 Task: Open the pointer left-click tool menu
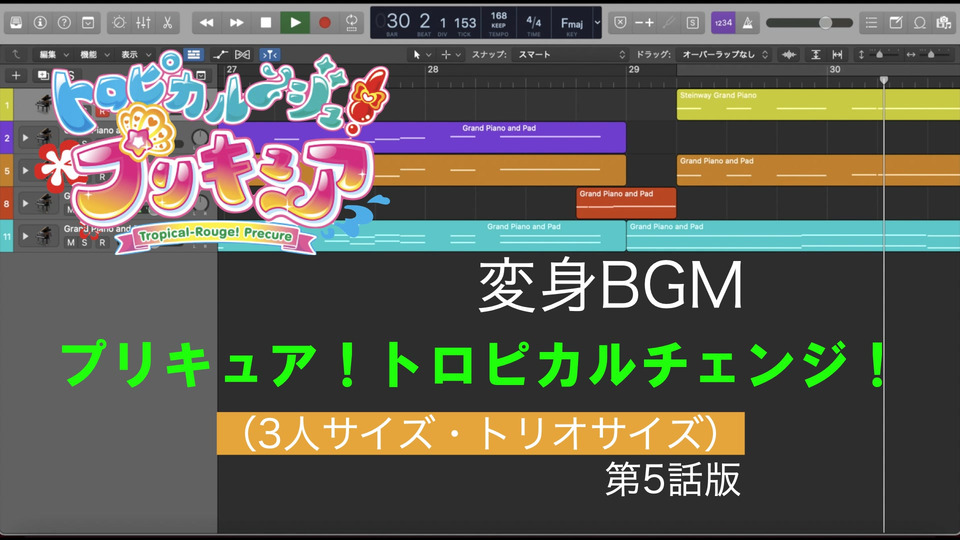(421, 54)
